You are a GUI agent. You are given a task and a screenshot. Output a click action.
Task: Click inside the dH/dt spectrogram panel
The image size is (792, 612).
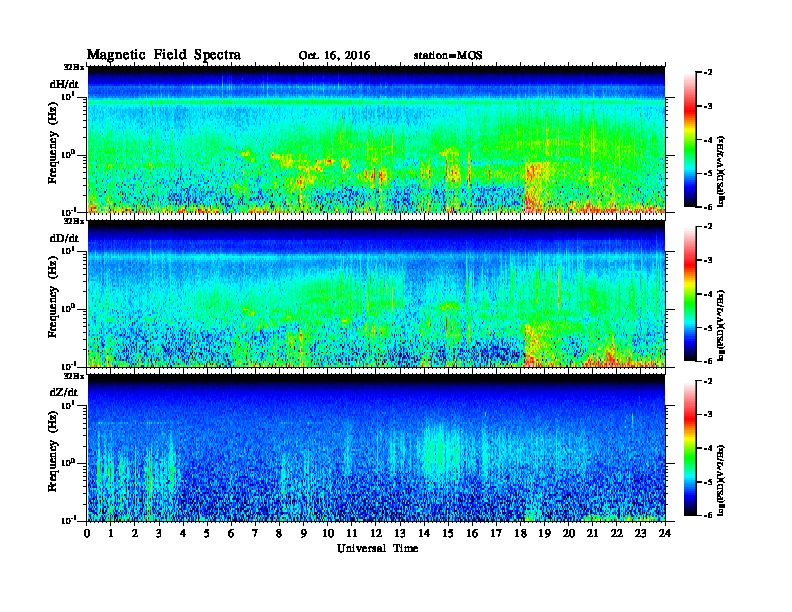pos(376,139)
